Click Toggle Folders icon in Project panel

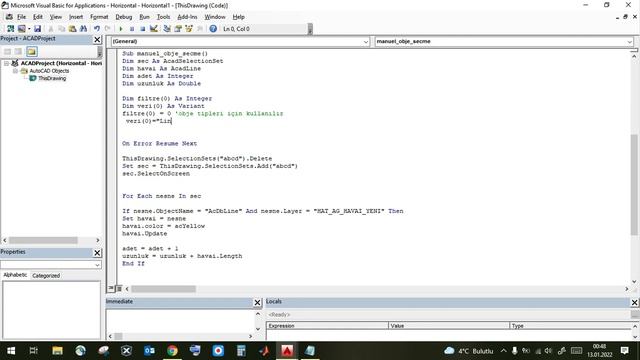32,51
